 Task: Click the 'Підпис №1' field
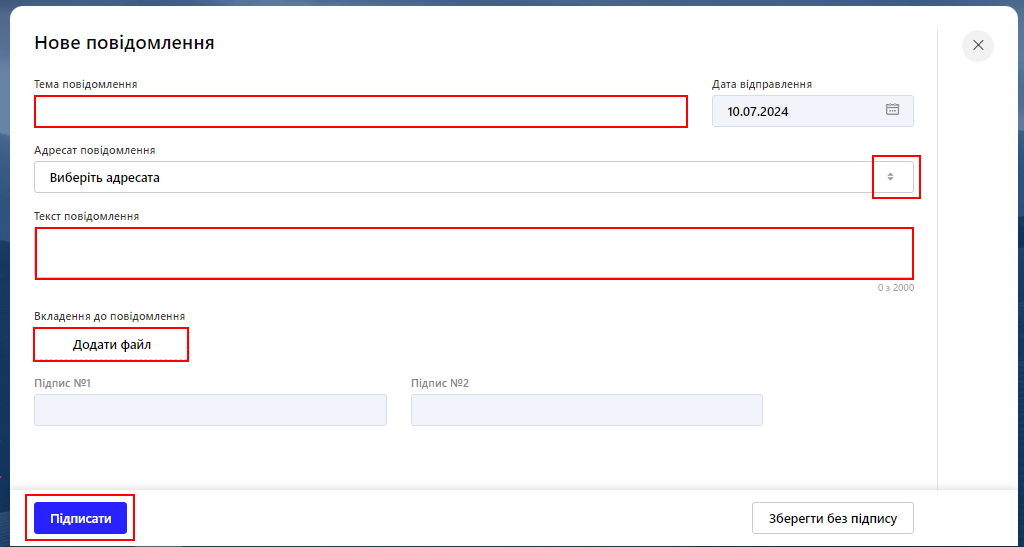pos(210,410)
